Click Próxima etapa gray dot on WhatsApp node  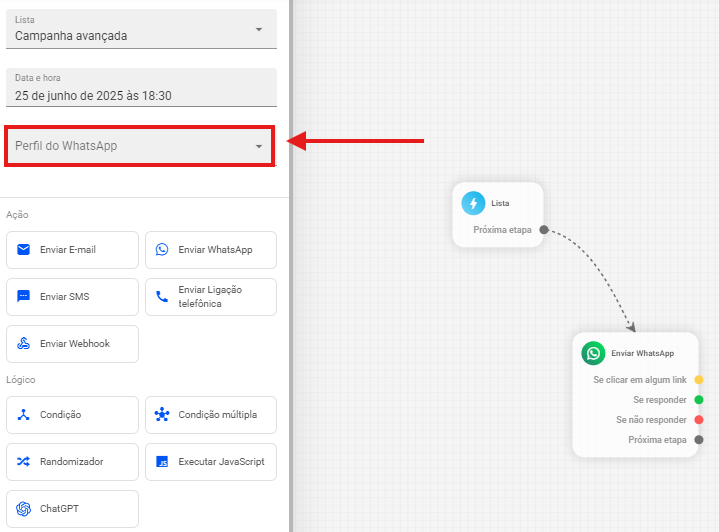pyautogui.click(x=699, y=440)
